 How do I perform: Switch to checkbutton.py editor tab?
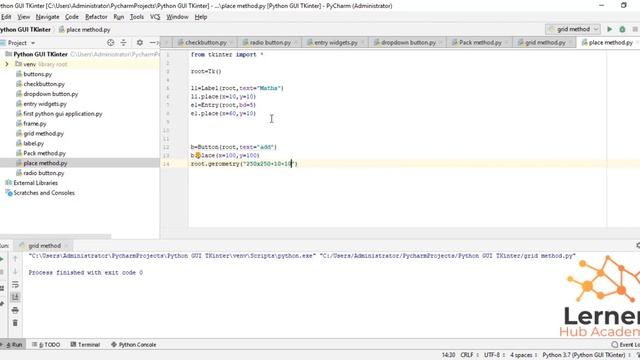[x=205, y=42]
